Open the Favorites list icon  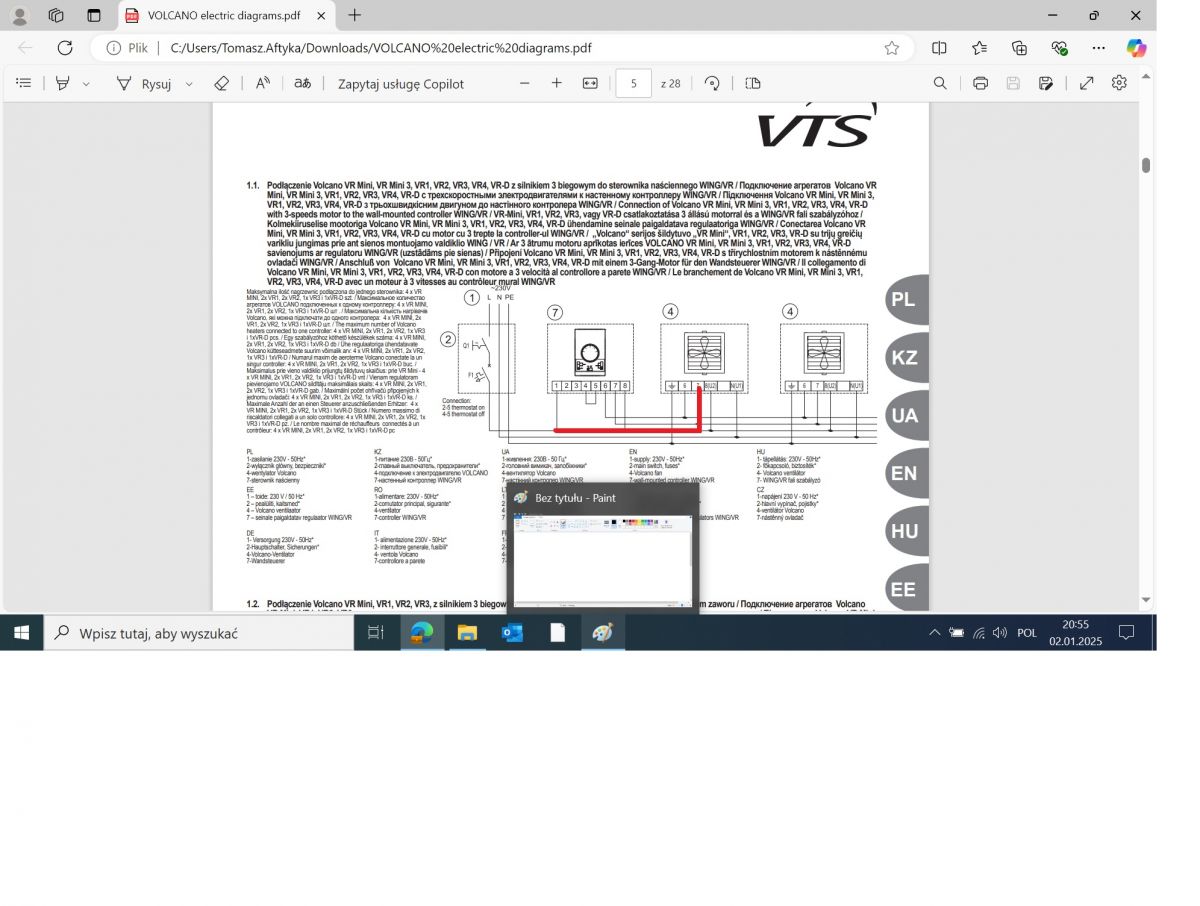click(979, 48)
